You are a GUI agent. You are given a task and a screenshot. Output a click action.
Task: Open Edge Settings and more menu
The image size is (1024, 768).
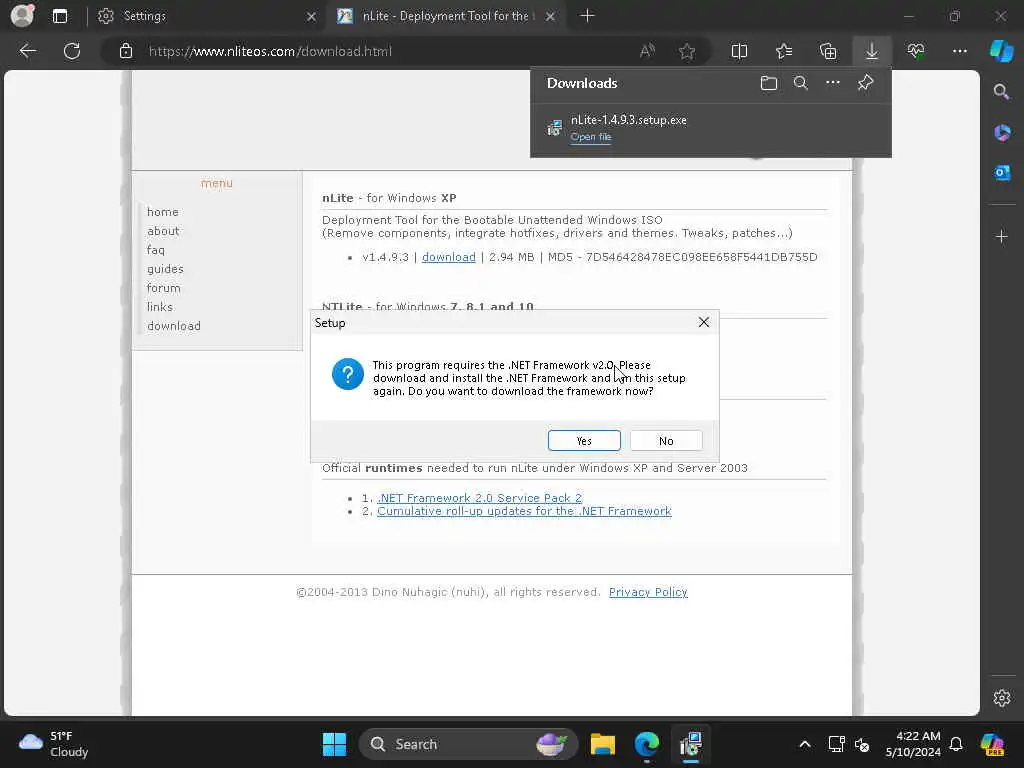(x=959, y=51)
